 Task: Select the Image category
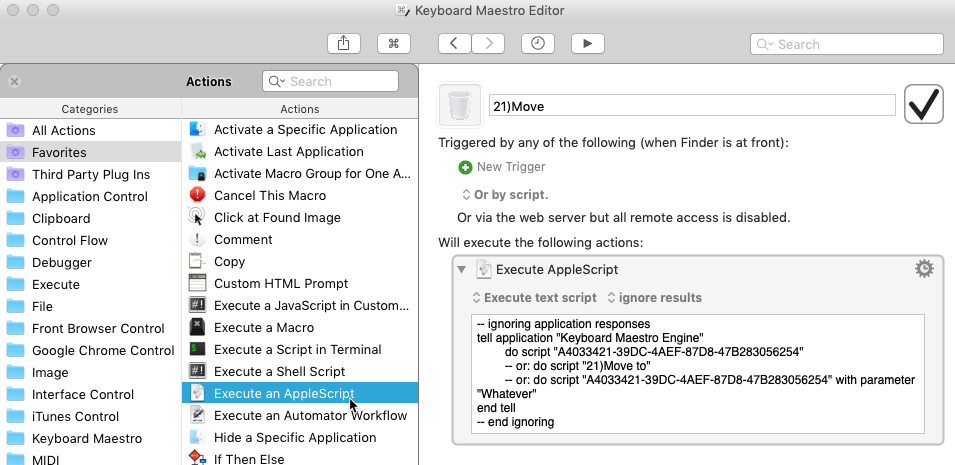91,372
